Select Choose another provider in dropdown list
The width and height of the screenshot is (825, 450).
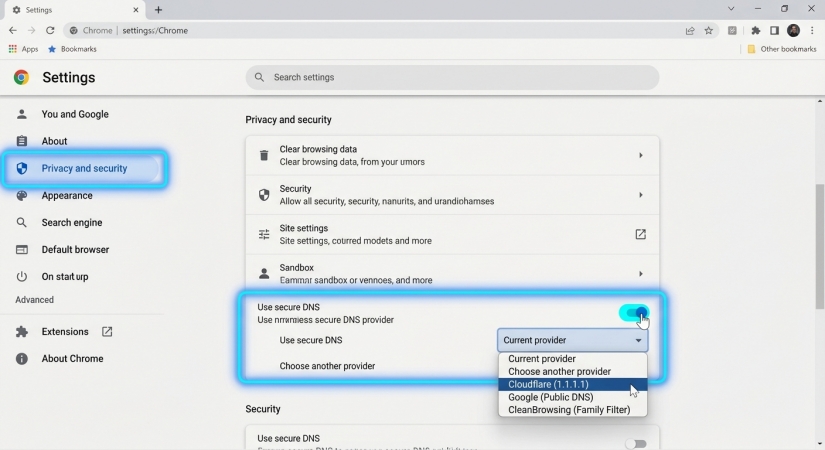(572, 372)
